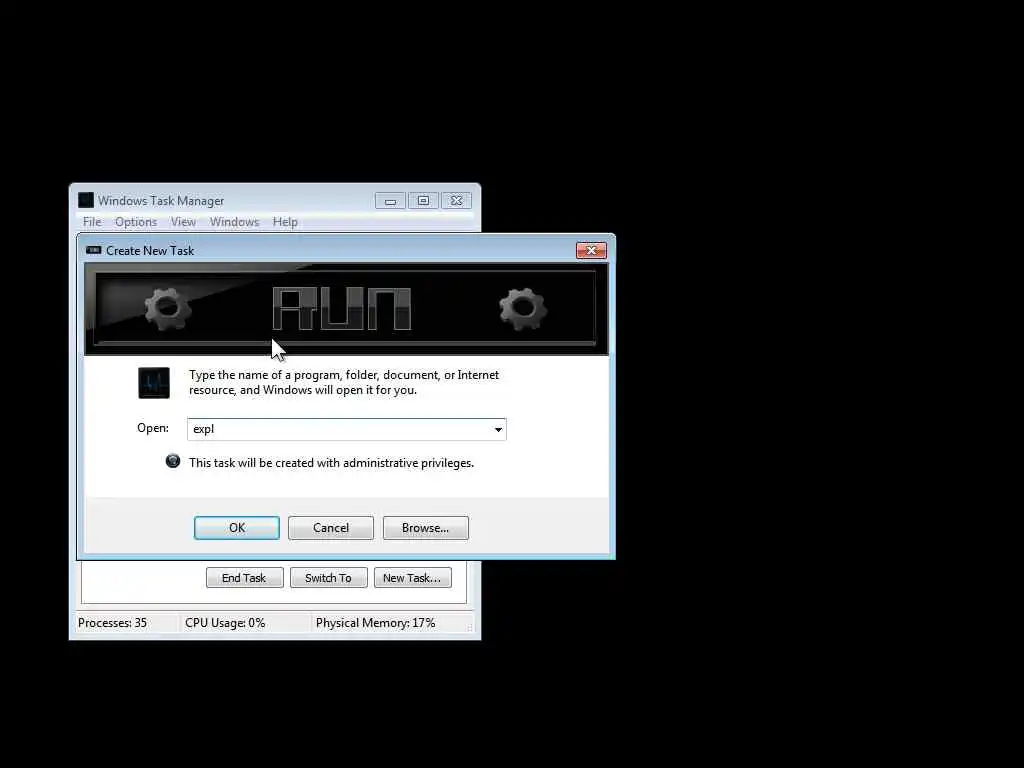The height and width of the screenshot is (768, 1024).
Task: Click the Physical Memory: 17% status entry
Action: (376, 623)
